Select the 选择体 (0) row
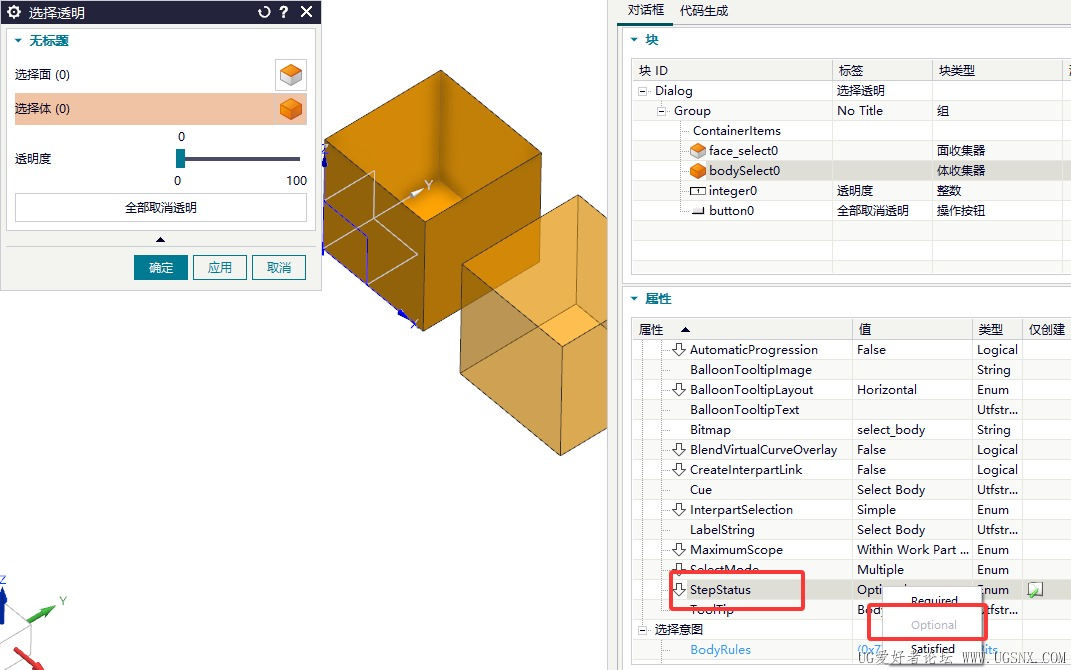Screen dimensions: 1071x670 coord(161,109)
